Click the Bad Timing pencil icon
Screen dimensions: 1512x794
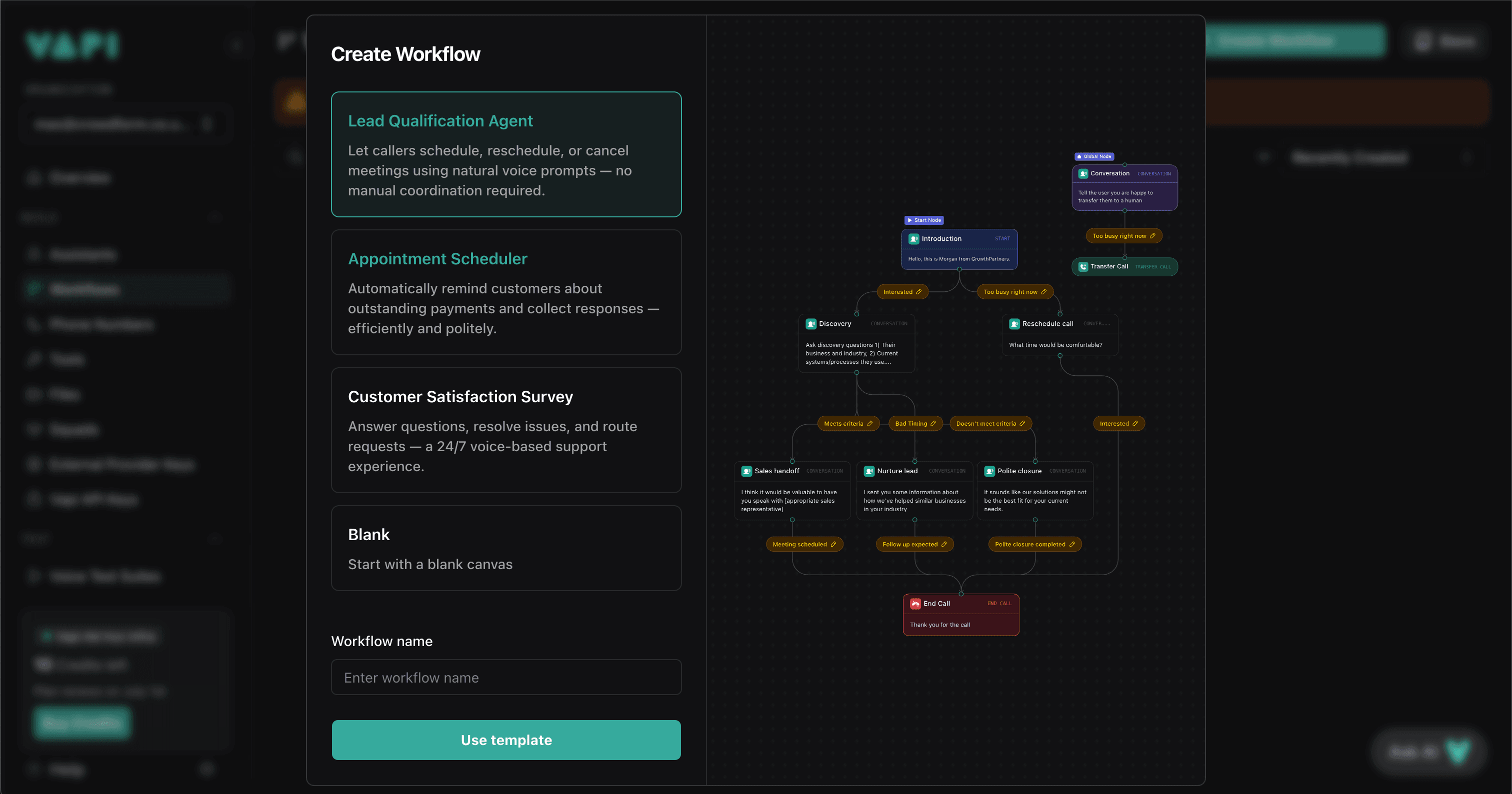[x=933, y=423]
